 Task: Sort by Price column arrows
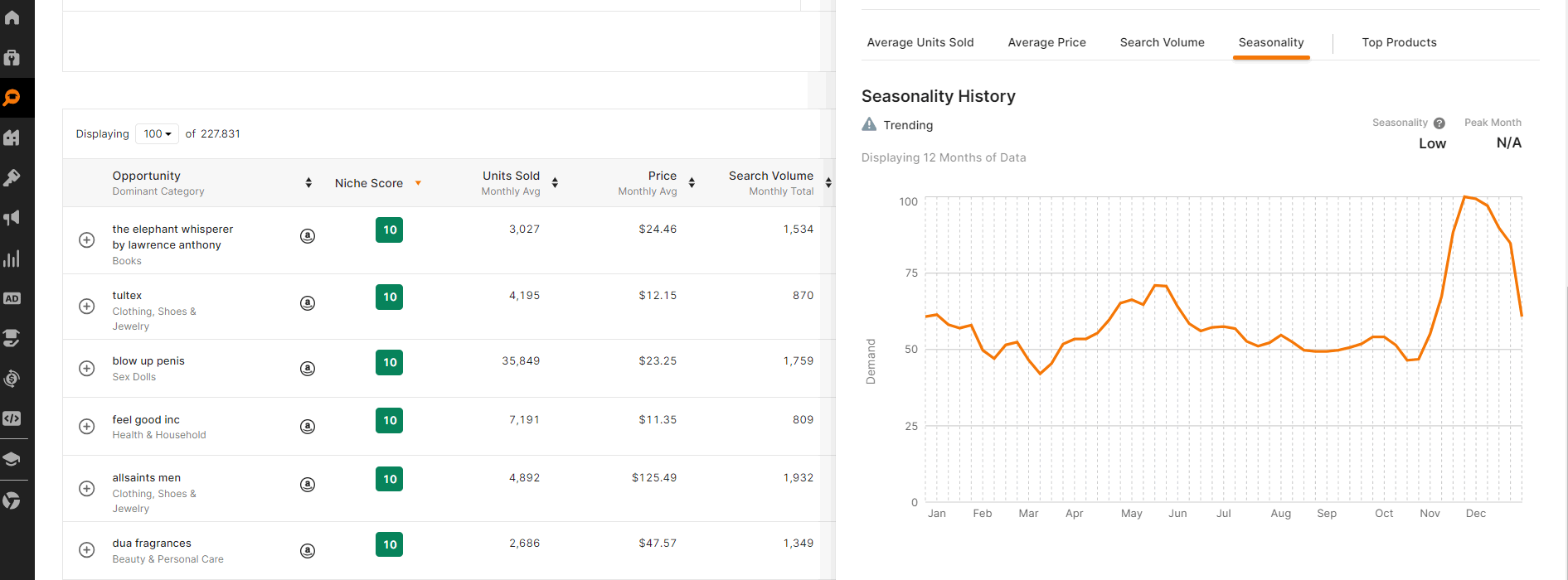pyautogui.click(x=692, y=182)
